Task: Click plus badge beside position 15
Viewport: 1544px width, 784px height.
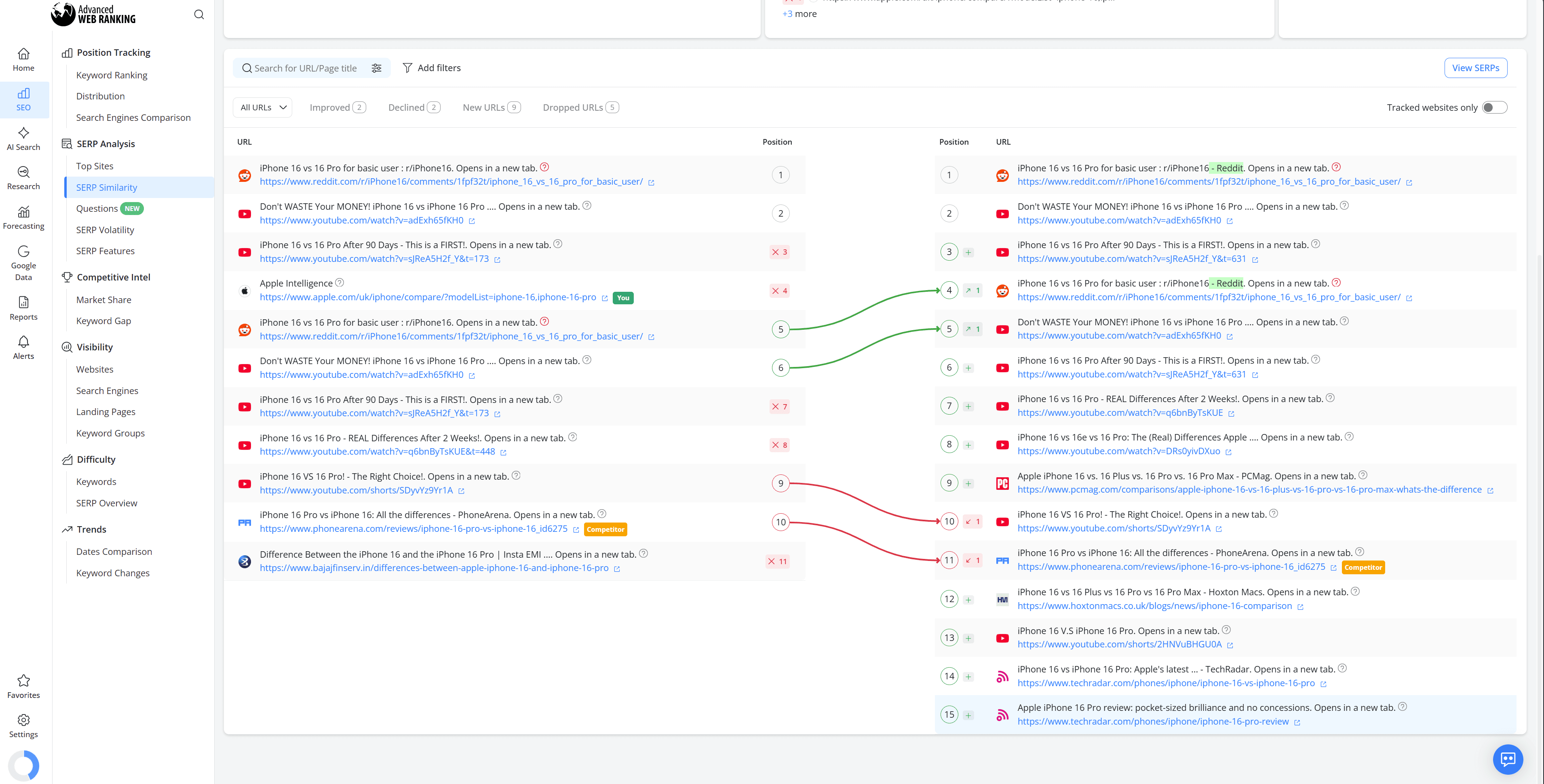Action: (968, 715)
